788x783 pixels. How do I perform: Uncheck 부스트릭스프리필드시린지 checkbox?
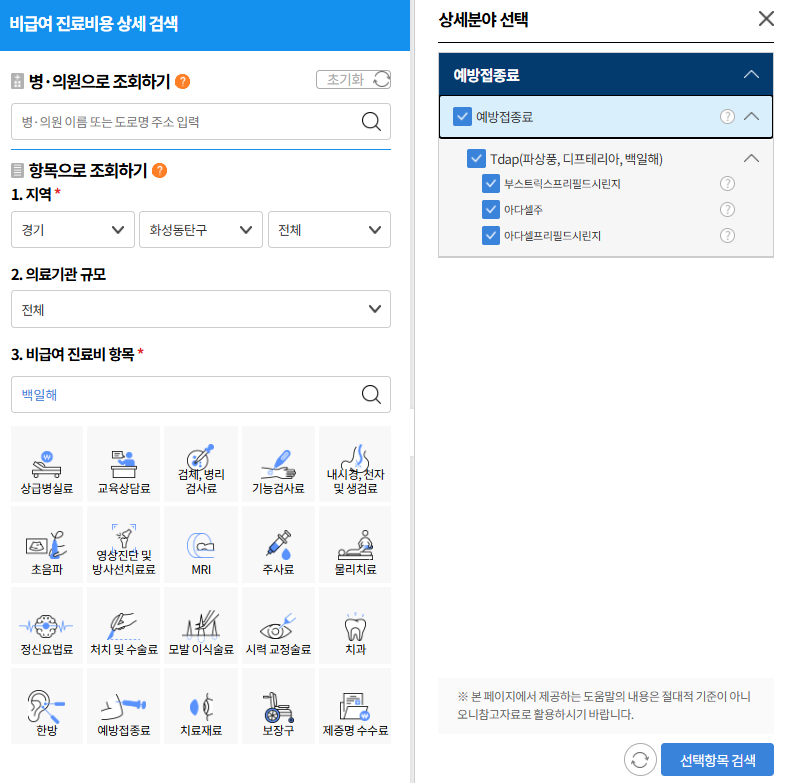pyautogui.click(x=490, y=183)
